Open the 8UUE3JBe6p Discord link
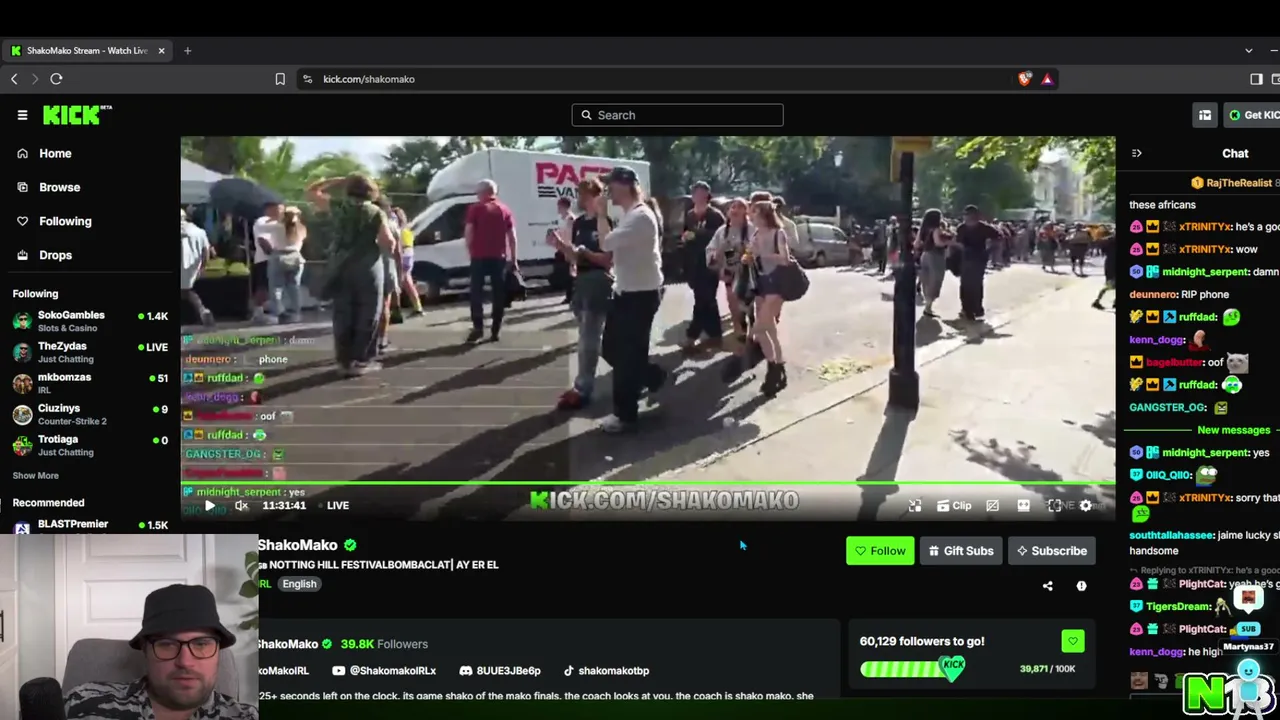Screen dimensions: 1280x720 coord(500,671)
